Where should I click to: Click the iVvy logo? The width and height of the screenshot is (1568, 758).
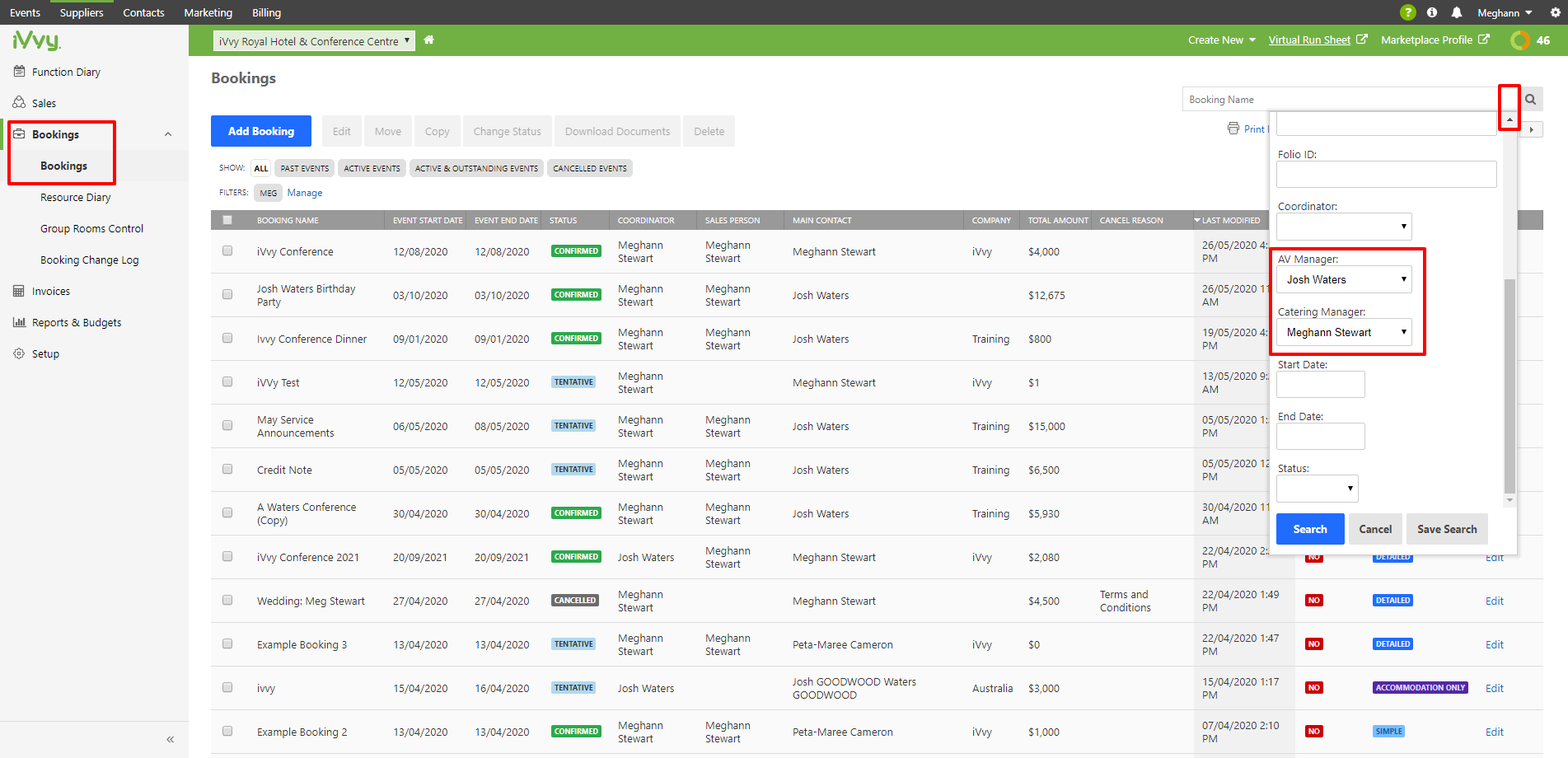coord(37,40)
